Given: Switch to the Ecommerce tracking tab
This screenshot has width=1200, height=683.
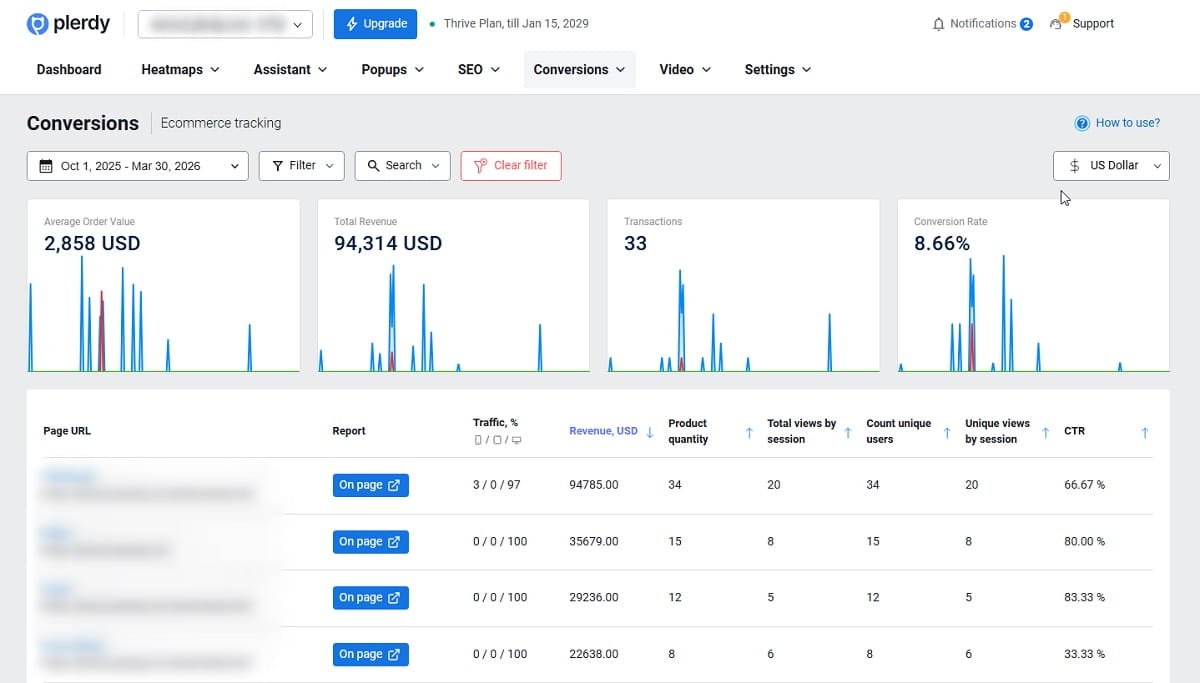Looking at the screenshot, I should (x=220, y=123).
